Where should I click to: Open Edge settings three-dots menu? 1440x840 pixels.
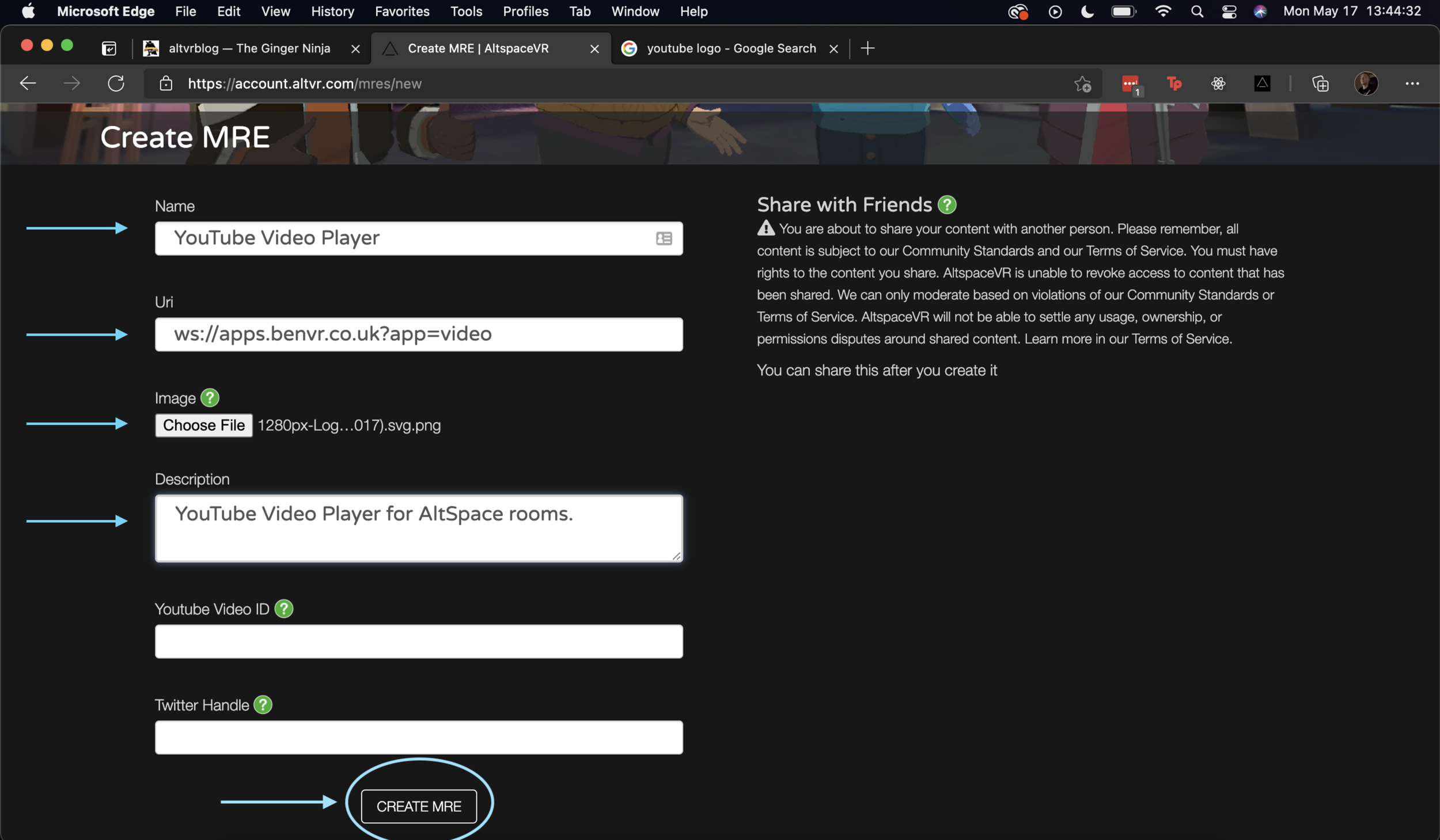1412,83
